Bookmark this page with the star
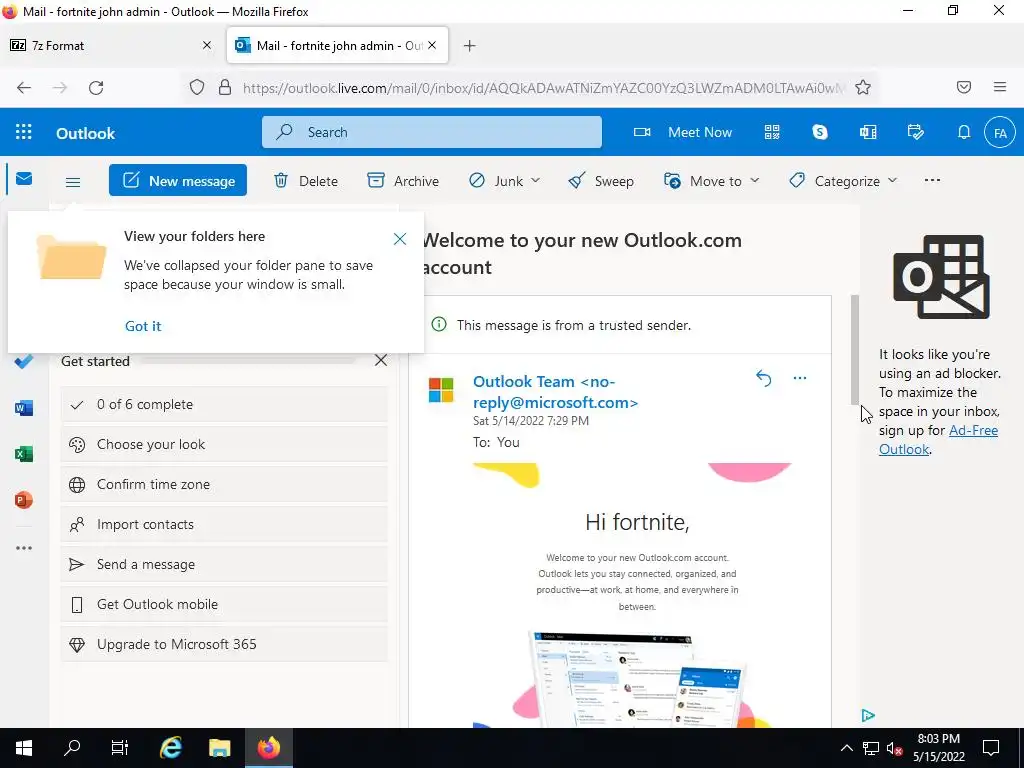Screen dimensions: 1024x768 point(863,88)
